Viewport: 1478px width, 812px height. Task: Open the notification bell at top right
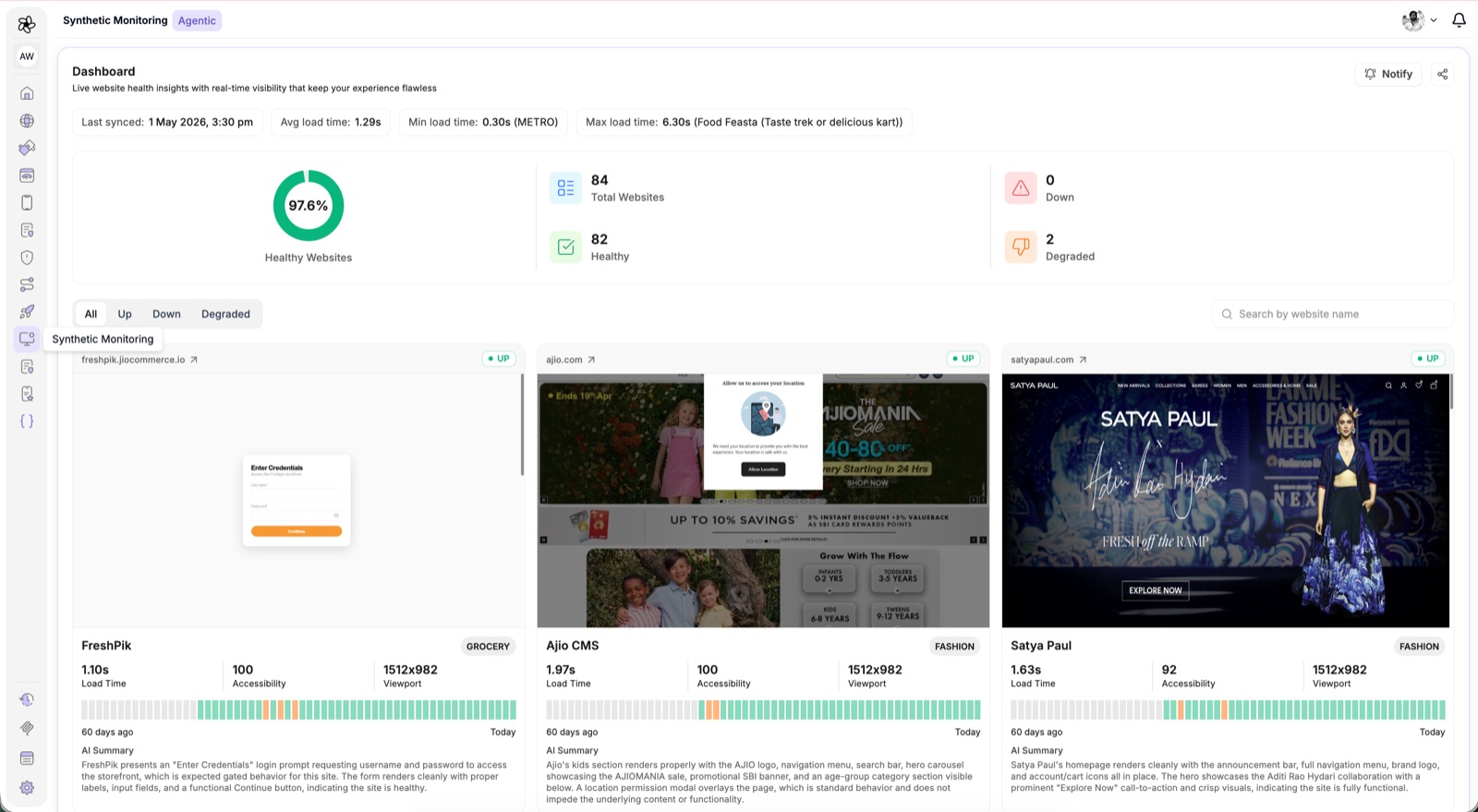pyautogui.click(x=1459, y=19)
